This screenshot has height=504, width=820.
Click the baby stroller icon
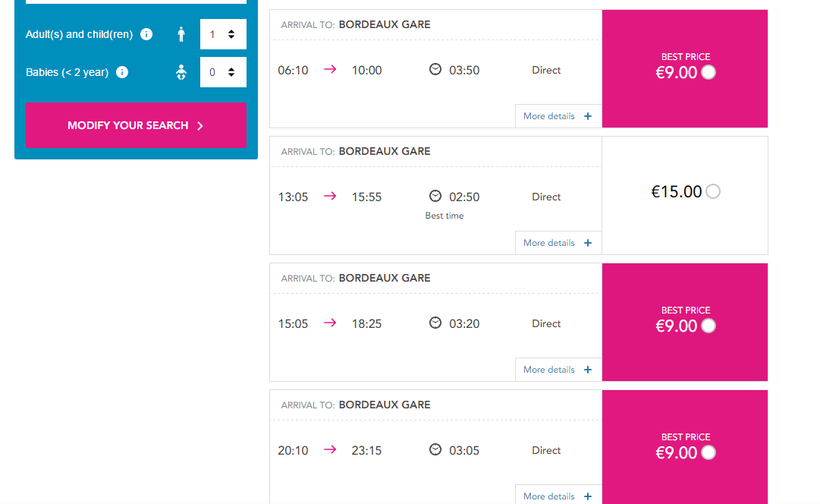pos(181,72)
